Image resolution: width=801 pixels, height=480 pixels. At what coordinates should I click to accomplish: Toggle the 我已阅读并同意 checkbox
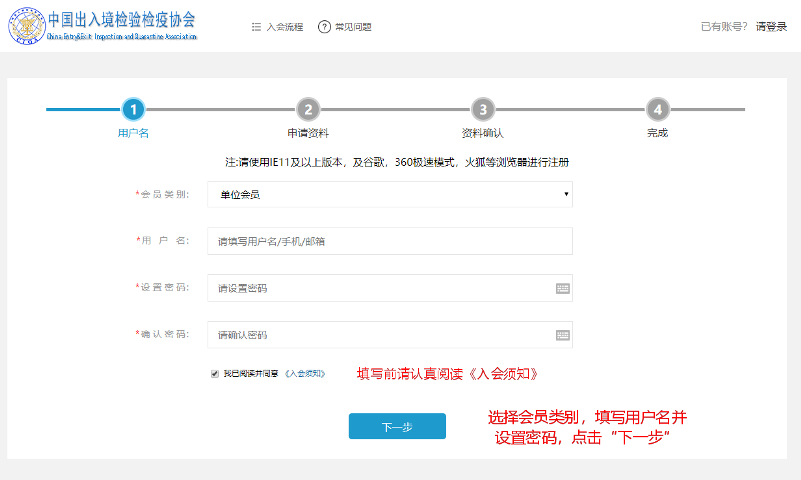(x=215, y=374)
